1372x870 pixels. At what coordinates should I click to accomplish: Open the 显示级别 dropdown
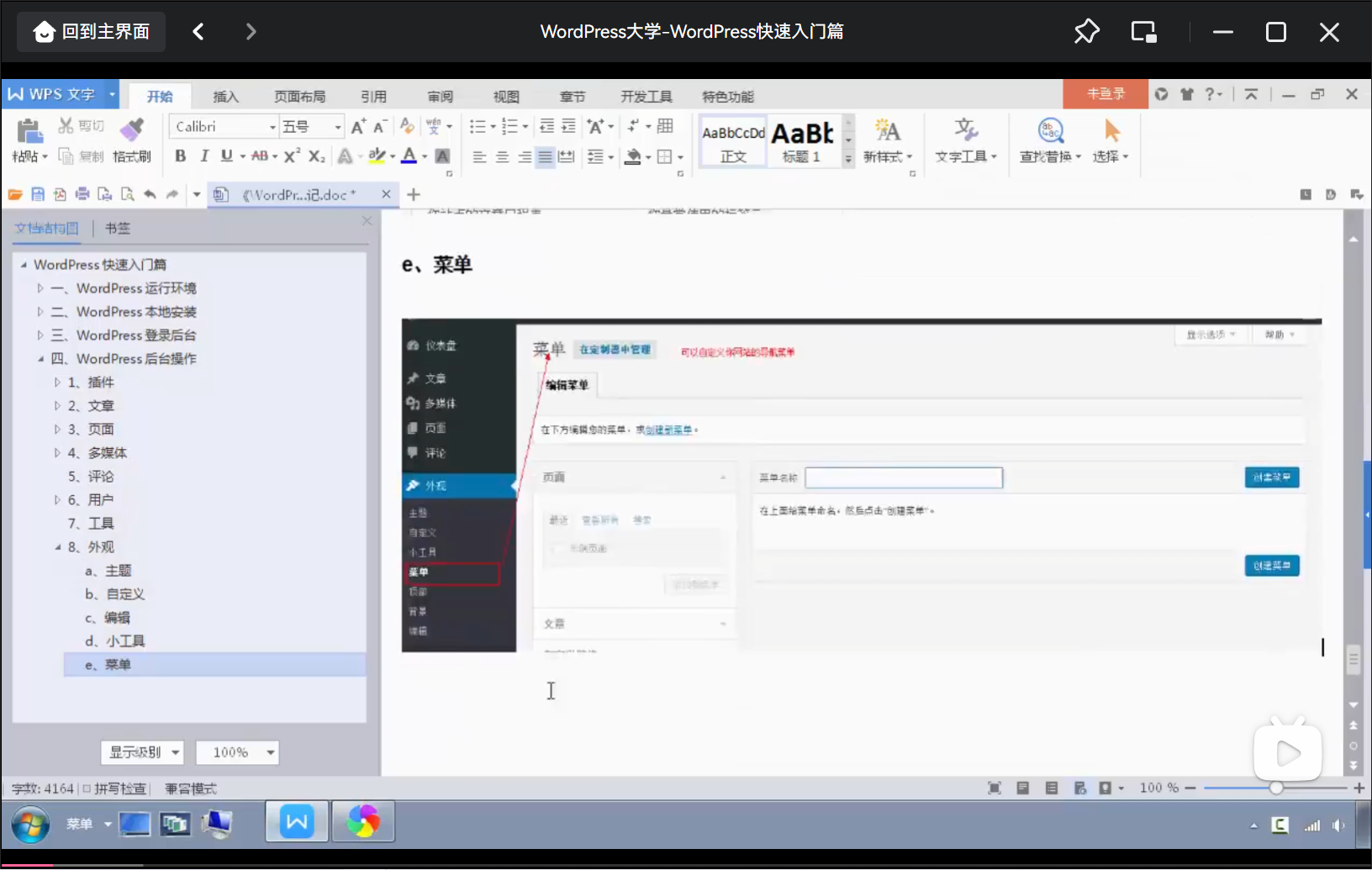143,752
